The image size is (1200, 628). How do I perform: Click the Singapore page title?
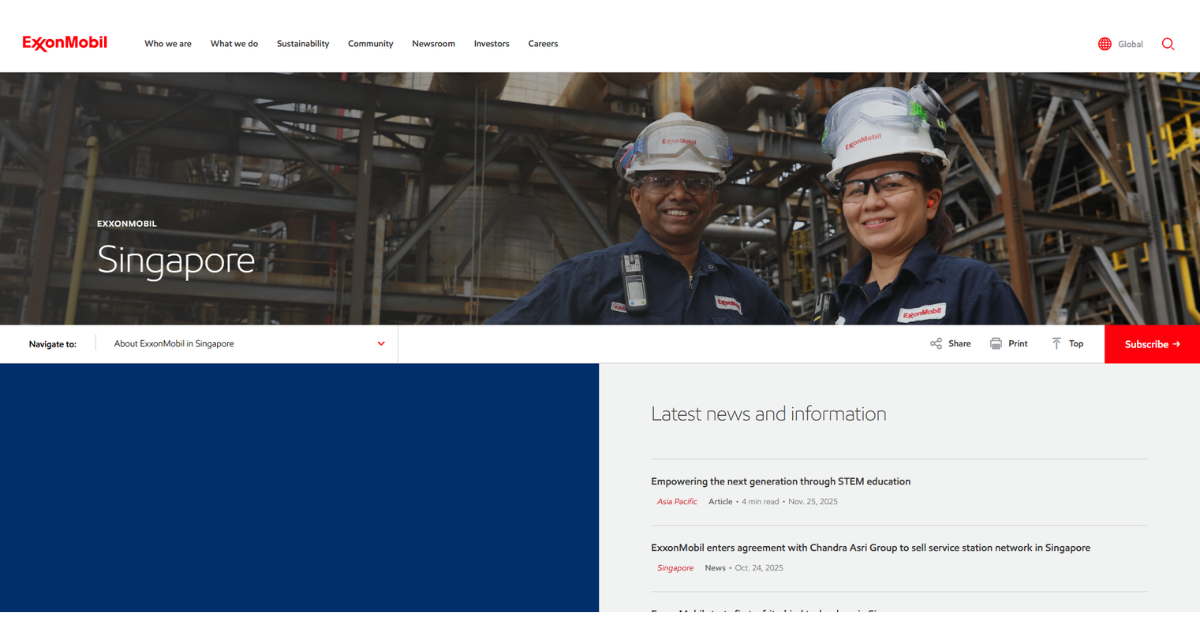pyautogui.click(x=176, y=261)
